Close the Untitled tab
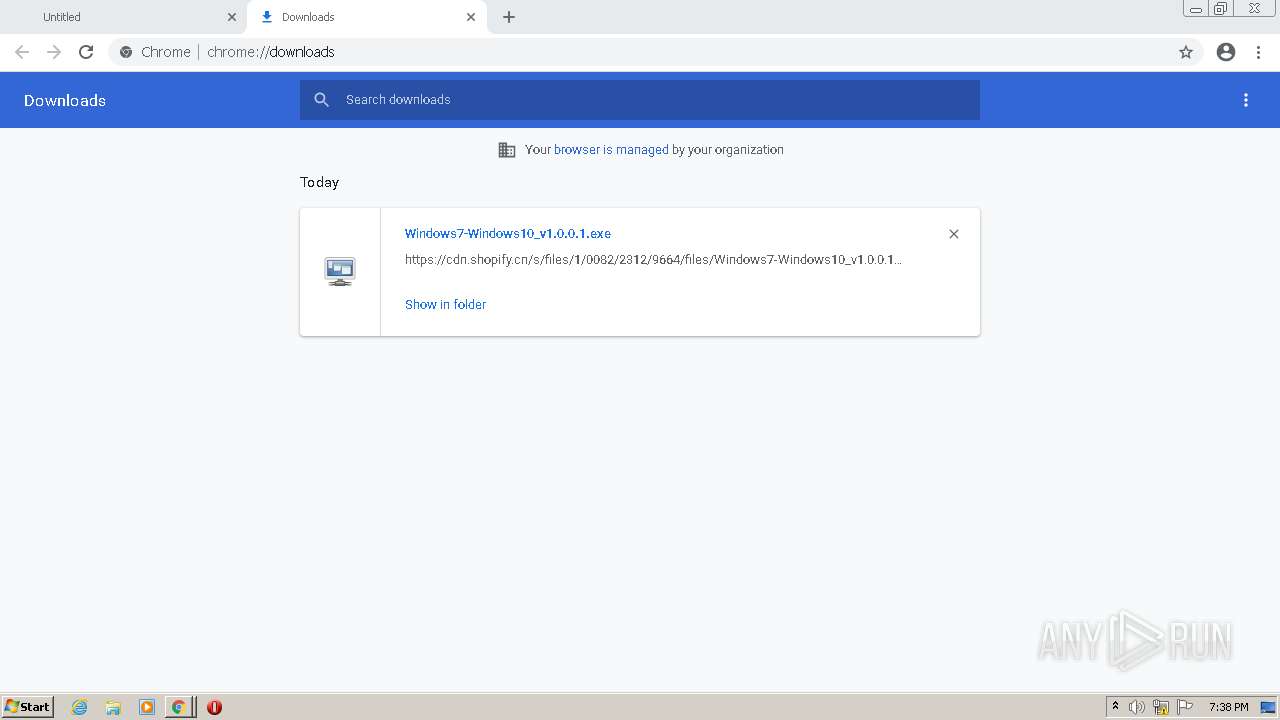Image resolution: width=1280 pixels, height=720 pixels. [232, 17]
